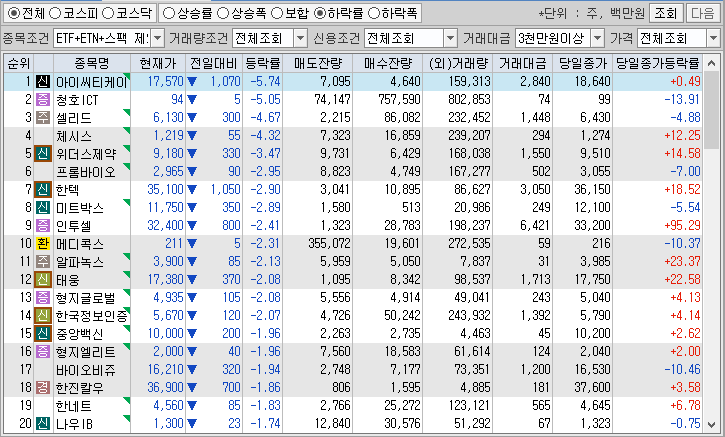Click the 증 badge for 인투셀
725x437 pixels.
point(43,226)
